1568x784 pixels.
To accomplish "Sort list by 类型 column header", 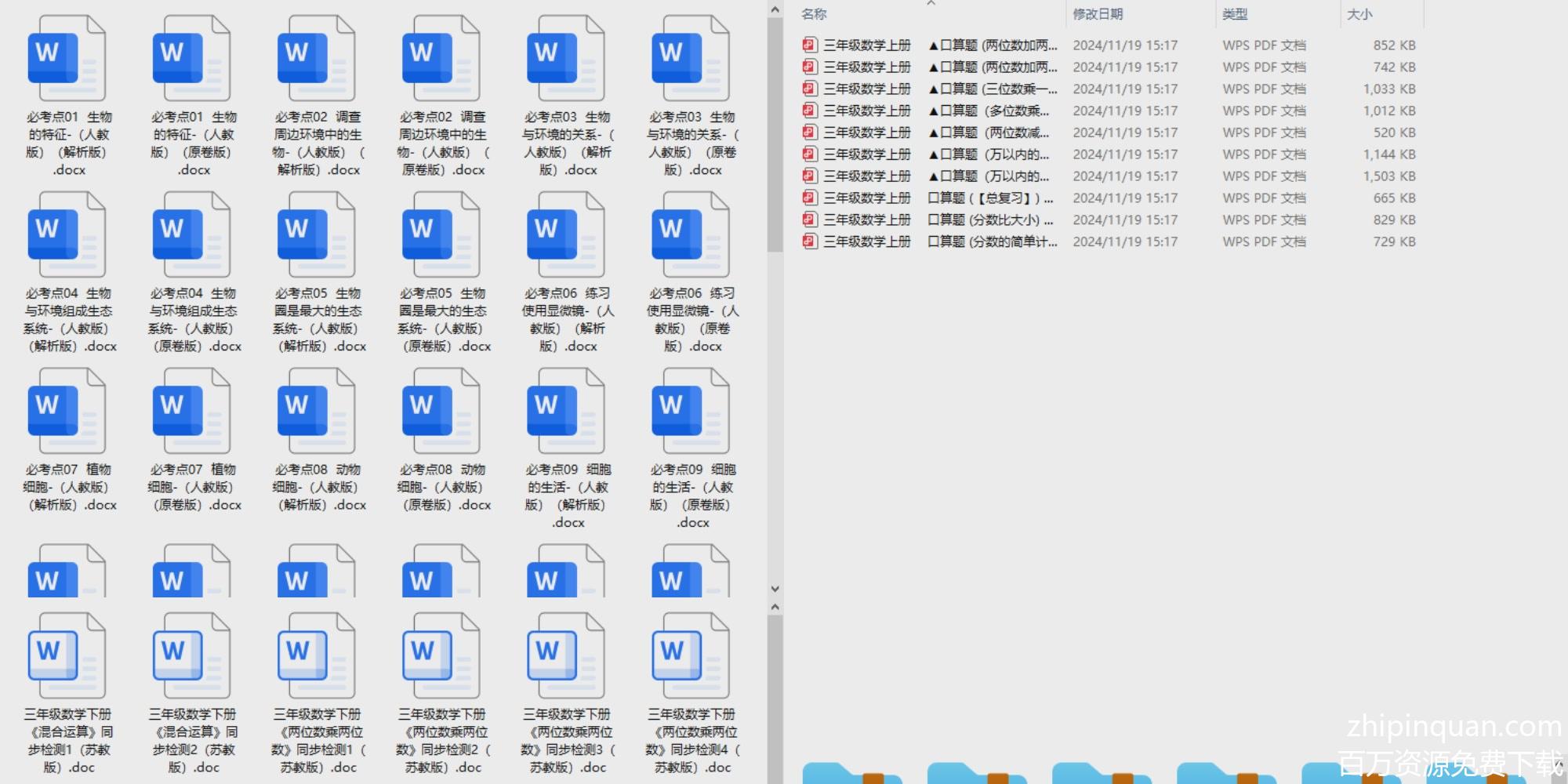I will coord(1235,14).
